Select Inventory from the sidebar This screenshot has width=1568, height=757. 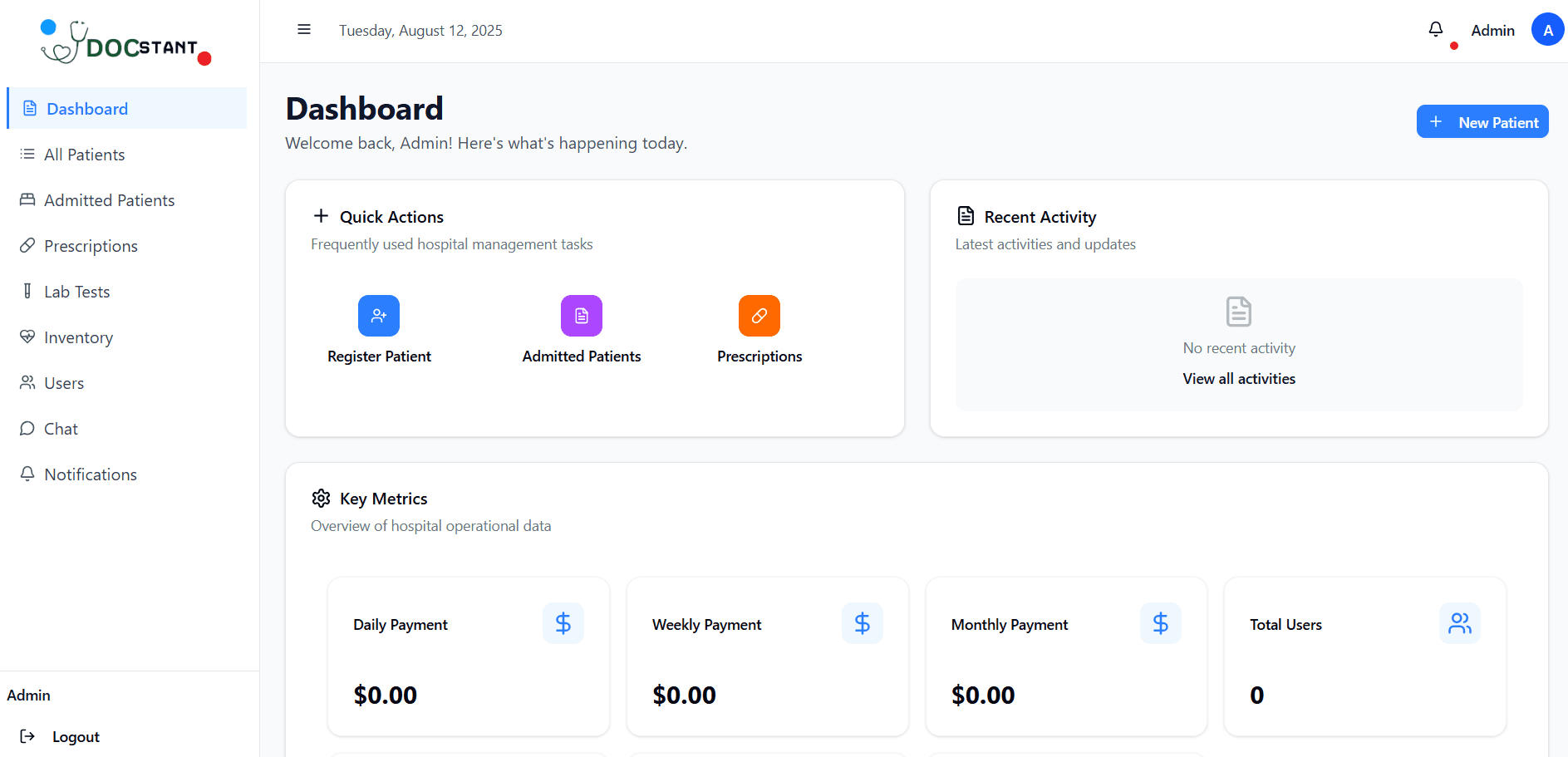tap(78, 337)
